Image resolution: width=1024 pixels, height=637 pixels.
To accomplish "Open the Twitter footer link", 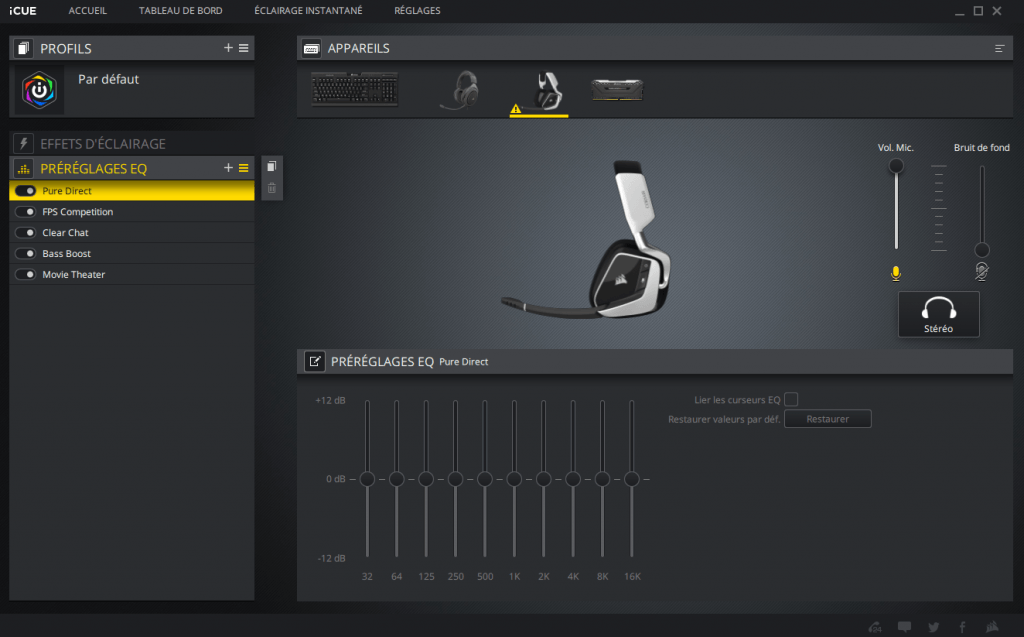I will pyautogui.click(x=934, y=627).
